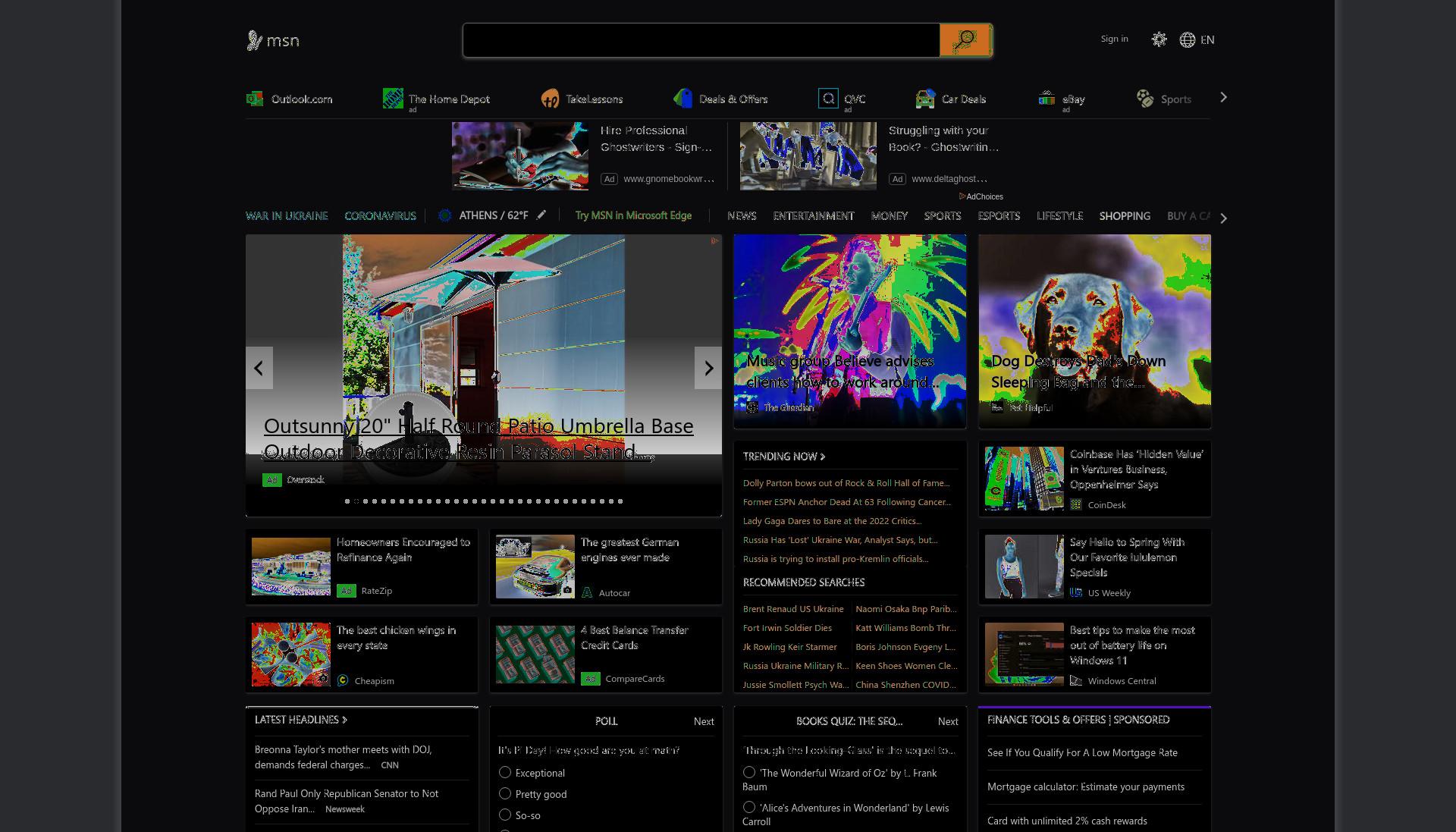
Task: Click the Cheapism source icon
Action: [x=343, y=680]
